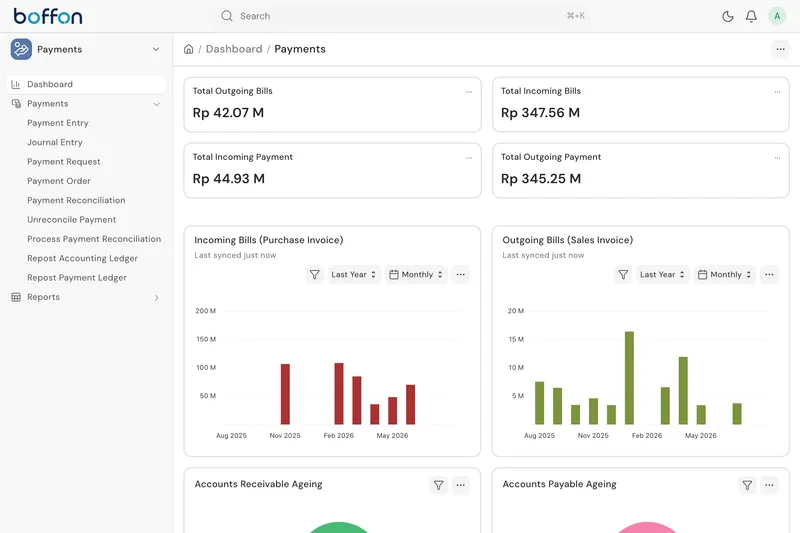Click the Dashboard chart icon in sidebar
This screenshot has height=533, width=800.
click(16, 84)
